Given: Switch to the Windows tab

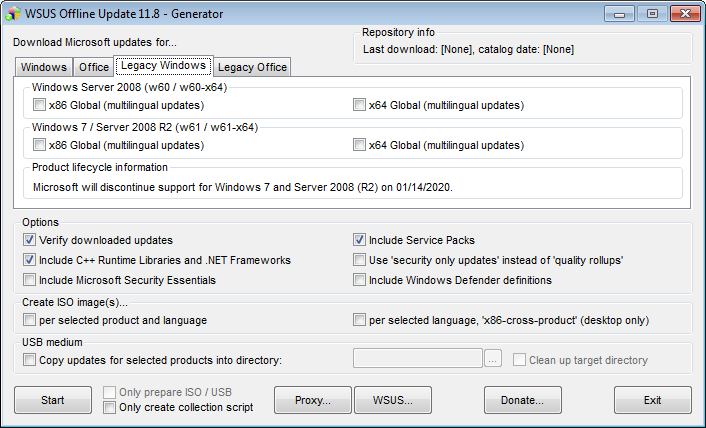Looking at the screenshot, I should (x=43, y=67).
